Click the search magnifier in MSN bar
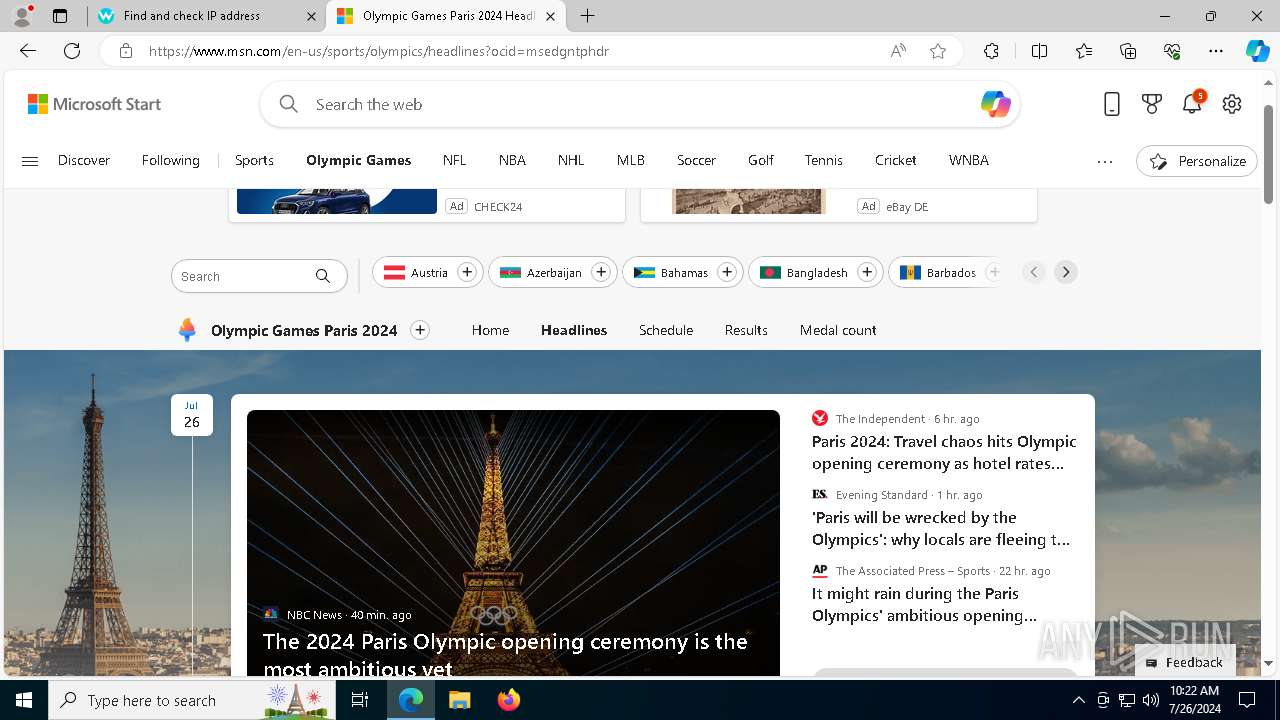 (x=289, y=104)
